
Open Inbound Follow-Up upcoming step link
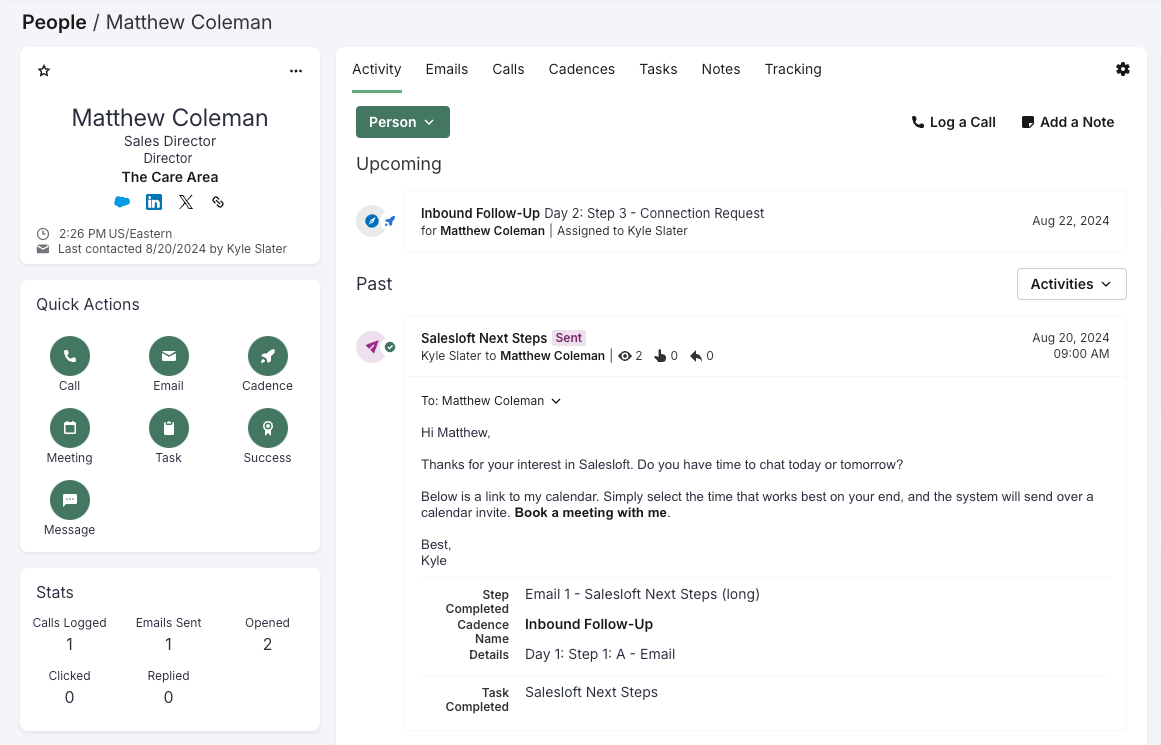[x=480, y=213]
